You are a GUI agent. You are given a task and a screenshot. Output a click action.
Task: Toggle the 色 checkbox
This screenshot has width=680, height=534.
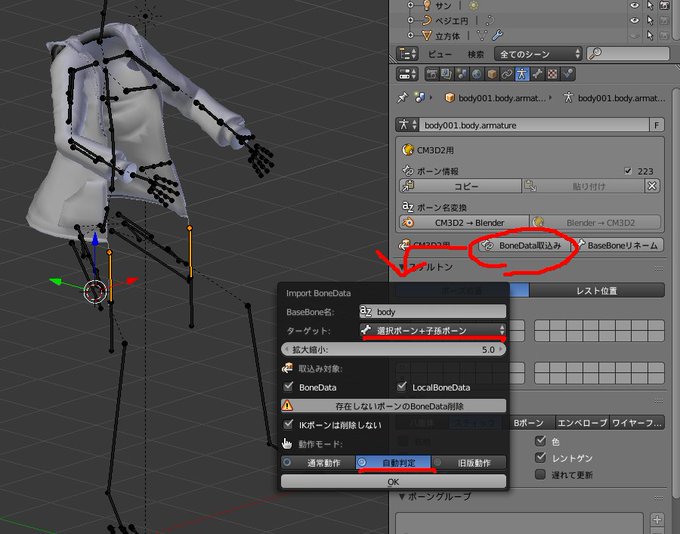(540, 441)
